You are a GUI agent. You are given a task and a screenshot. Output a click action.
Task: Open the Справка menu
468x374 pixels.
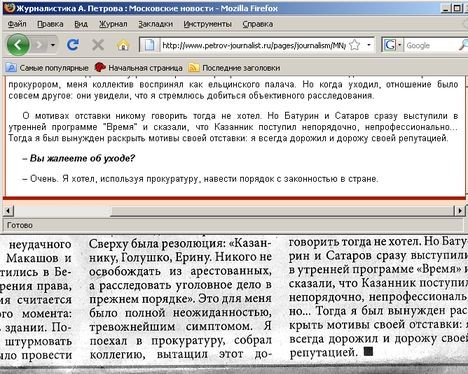[258, 24]
